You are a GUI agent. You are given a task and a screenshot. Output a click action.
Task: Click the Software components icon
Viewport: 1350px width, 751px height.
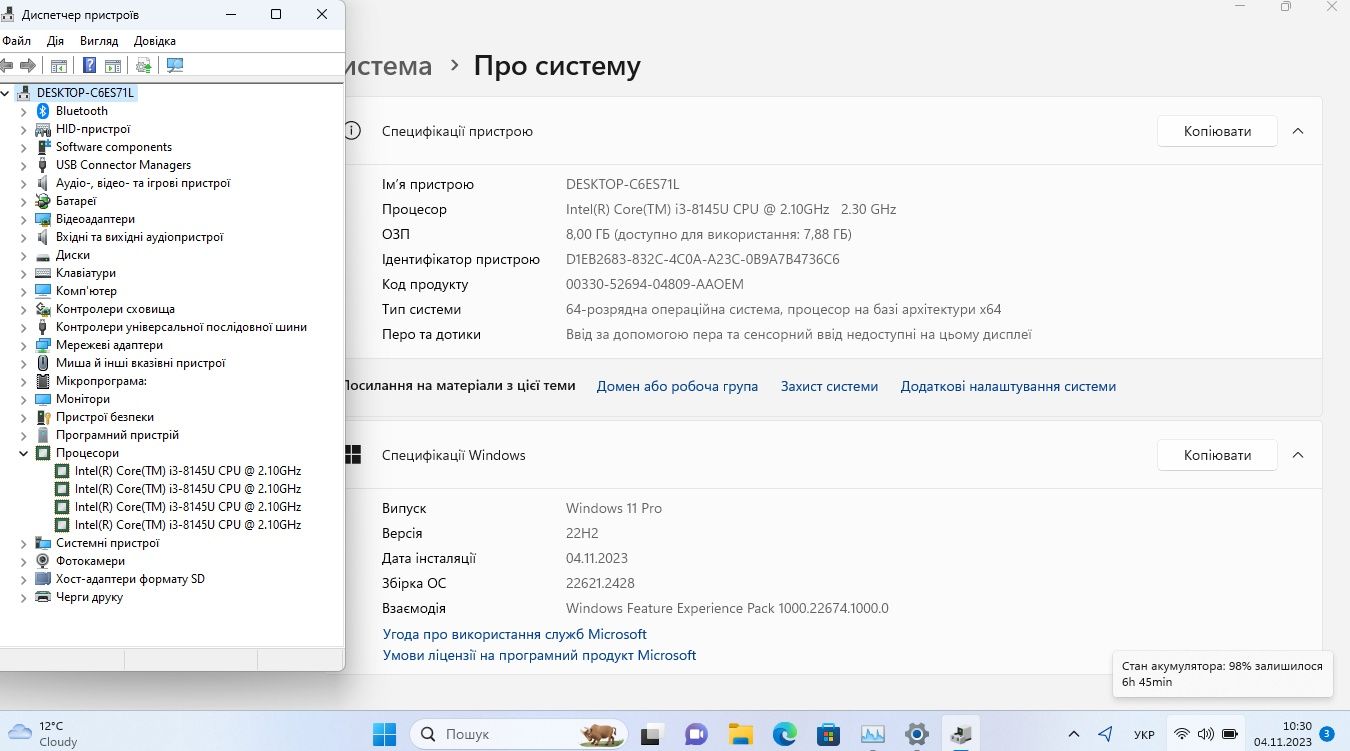pyautogui.click(x=43, y=147)
